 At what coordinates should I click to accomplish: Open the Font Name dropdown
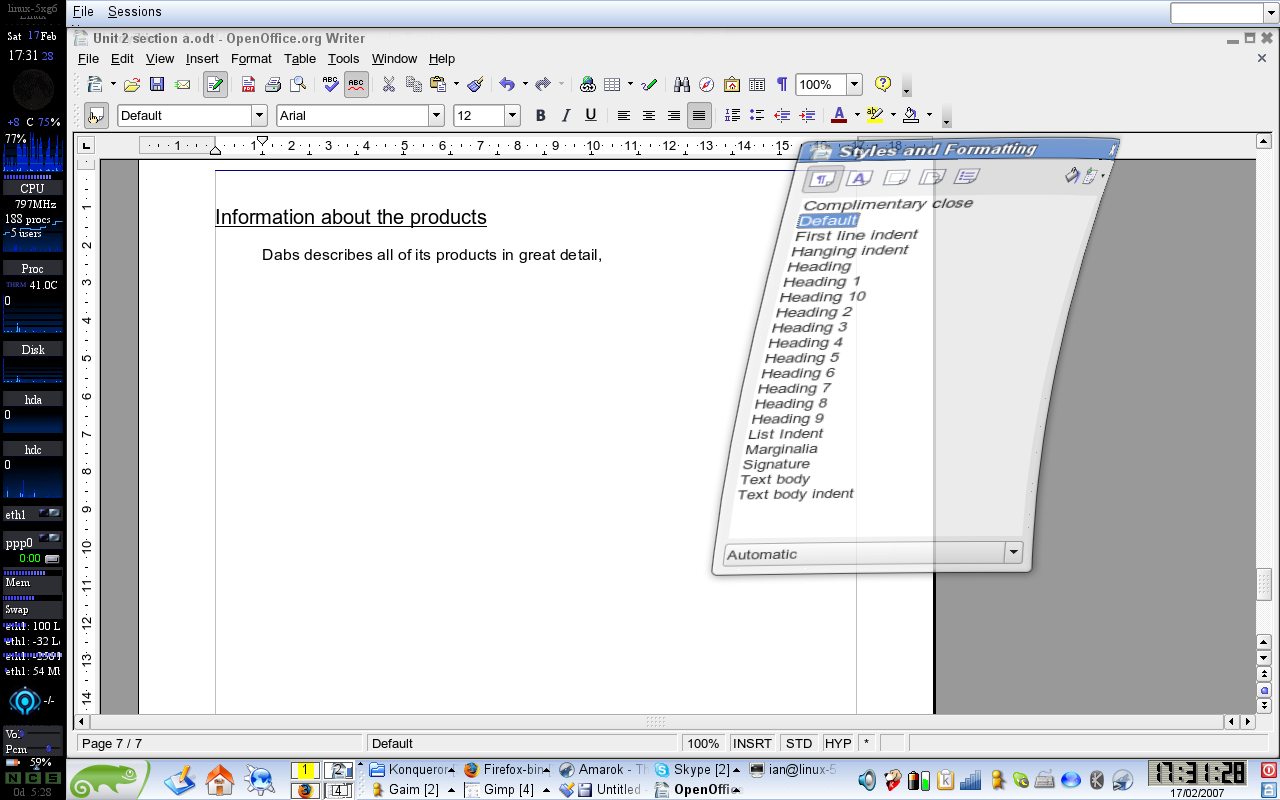435,116
